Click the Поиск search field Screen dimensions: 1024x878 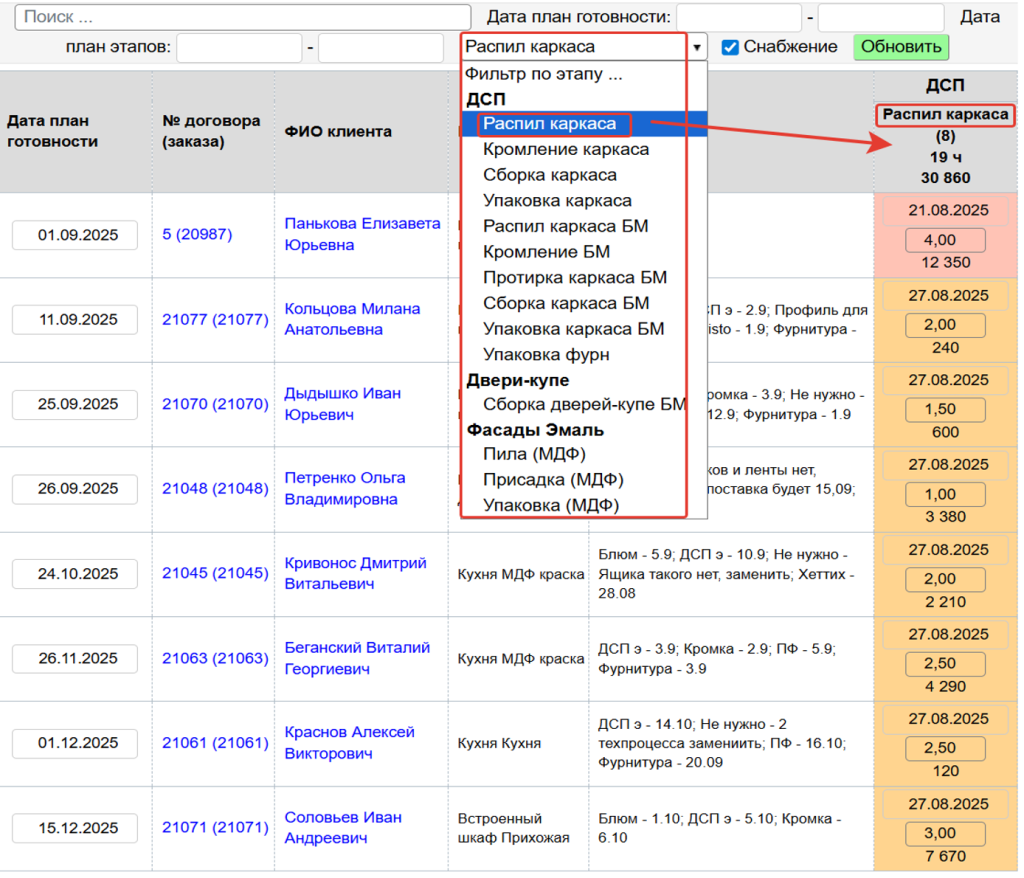tap(243, 17)
